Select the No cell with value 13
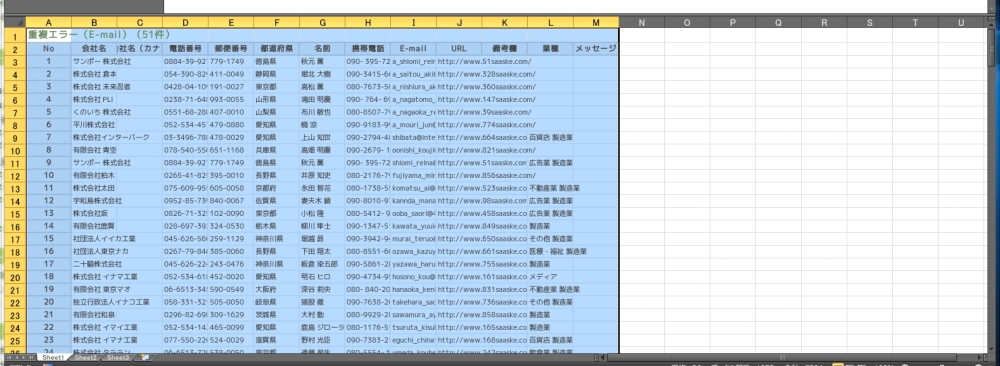 [x=49, y=213]
